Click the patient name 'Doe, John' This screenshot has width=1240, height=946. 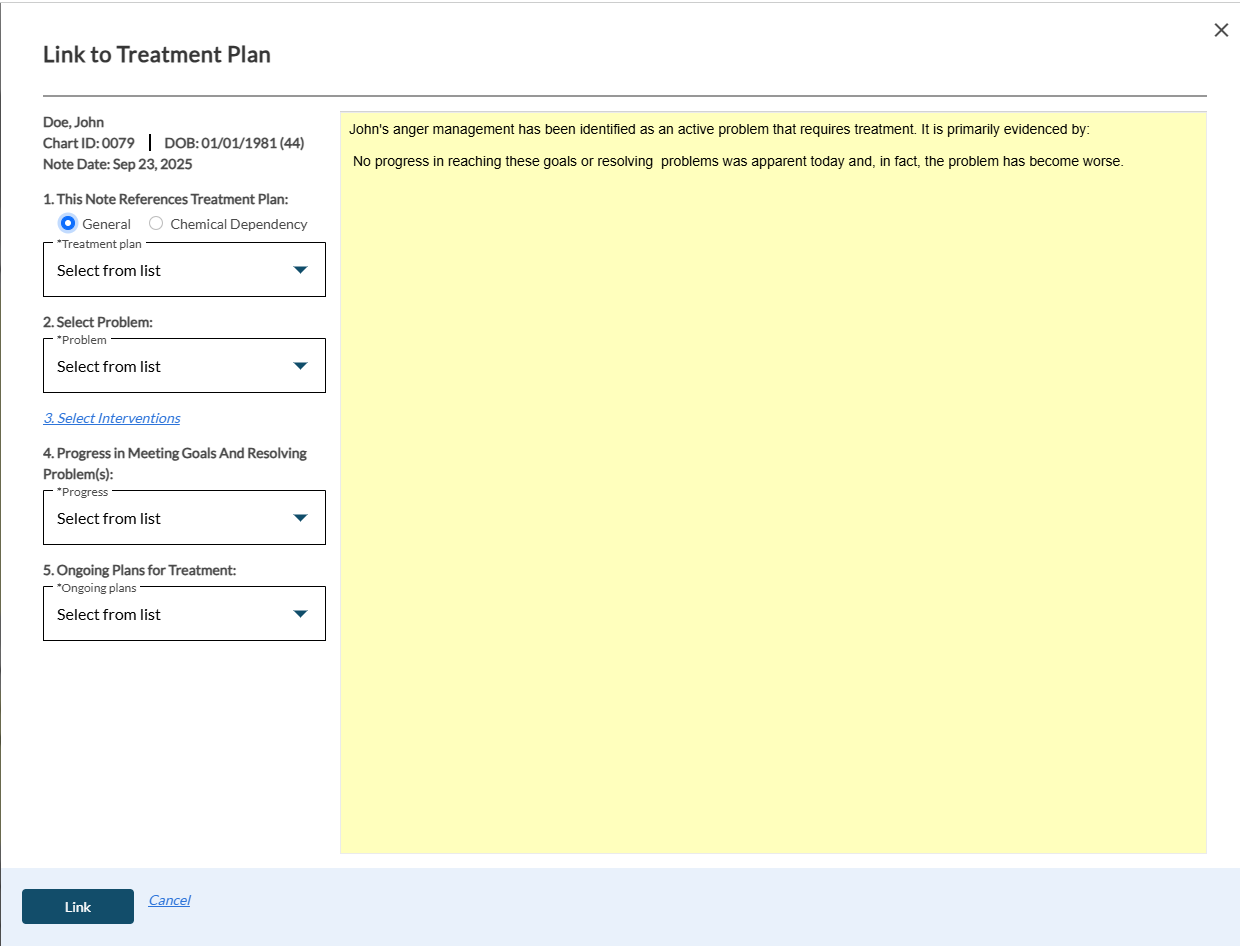73,122
